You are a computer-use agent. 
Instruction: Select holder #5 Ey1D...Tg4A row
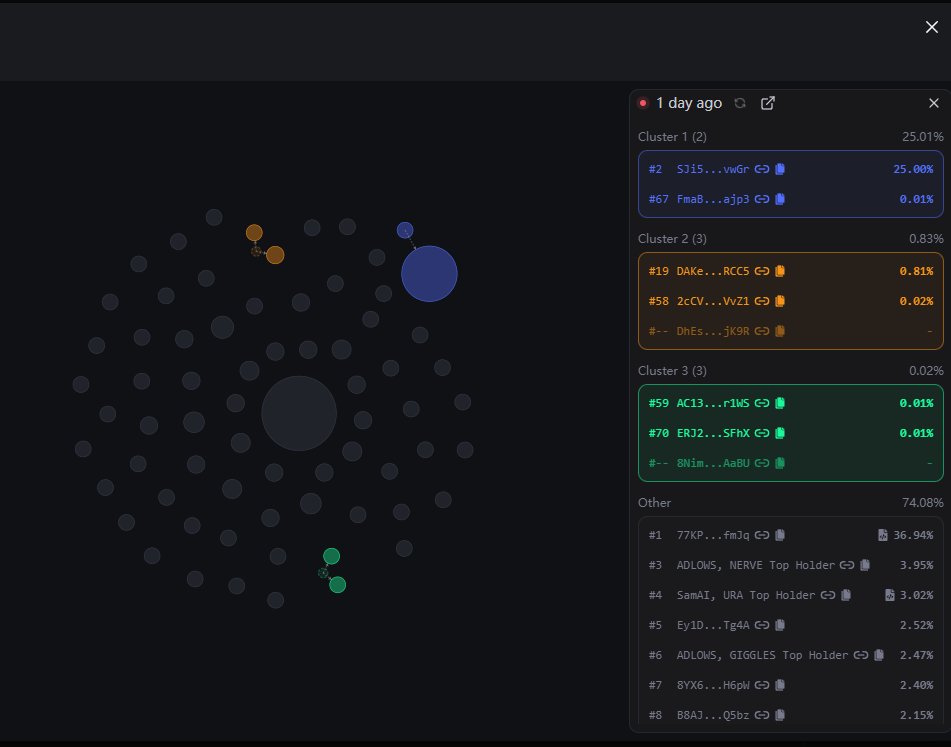click(x=791, y=625)
